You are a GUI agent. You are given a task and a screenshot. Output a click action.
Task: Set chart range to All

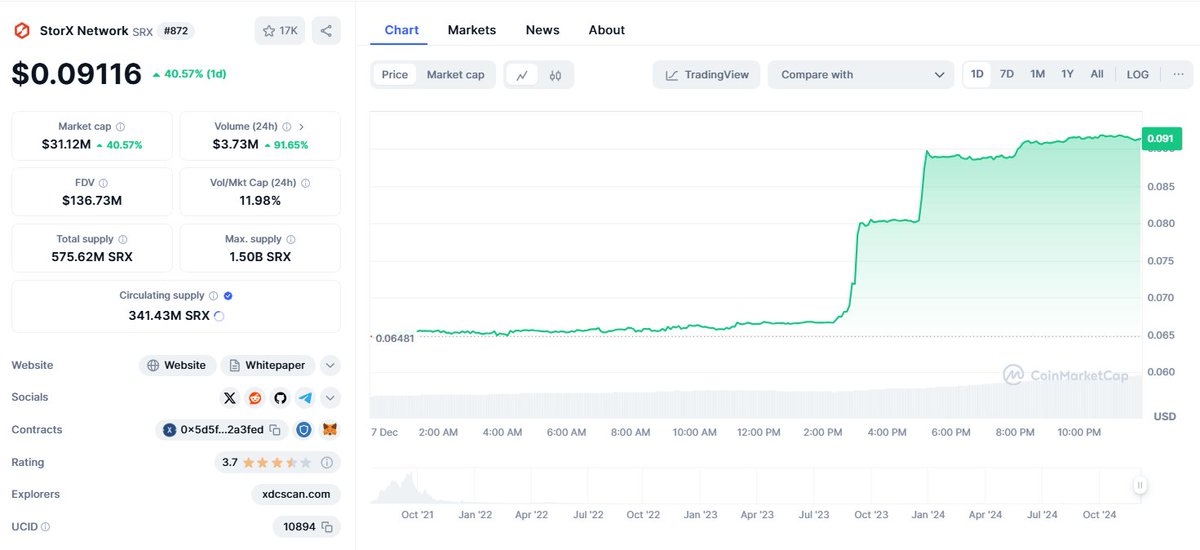(1097, 74)
